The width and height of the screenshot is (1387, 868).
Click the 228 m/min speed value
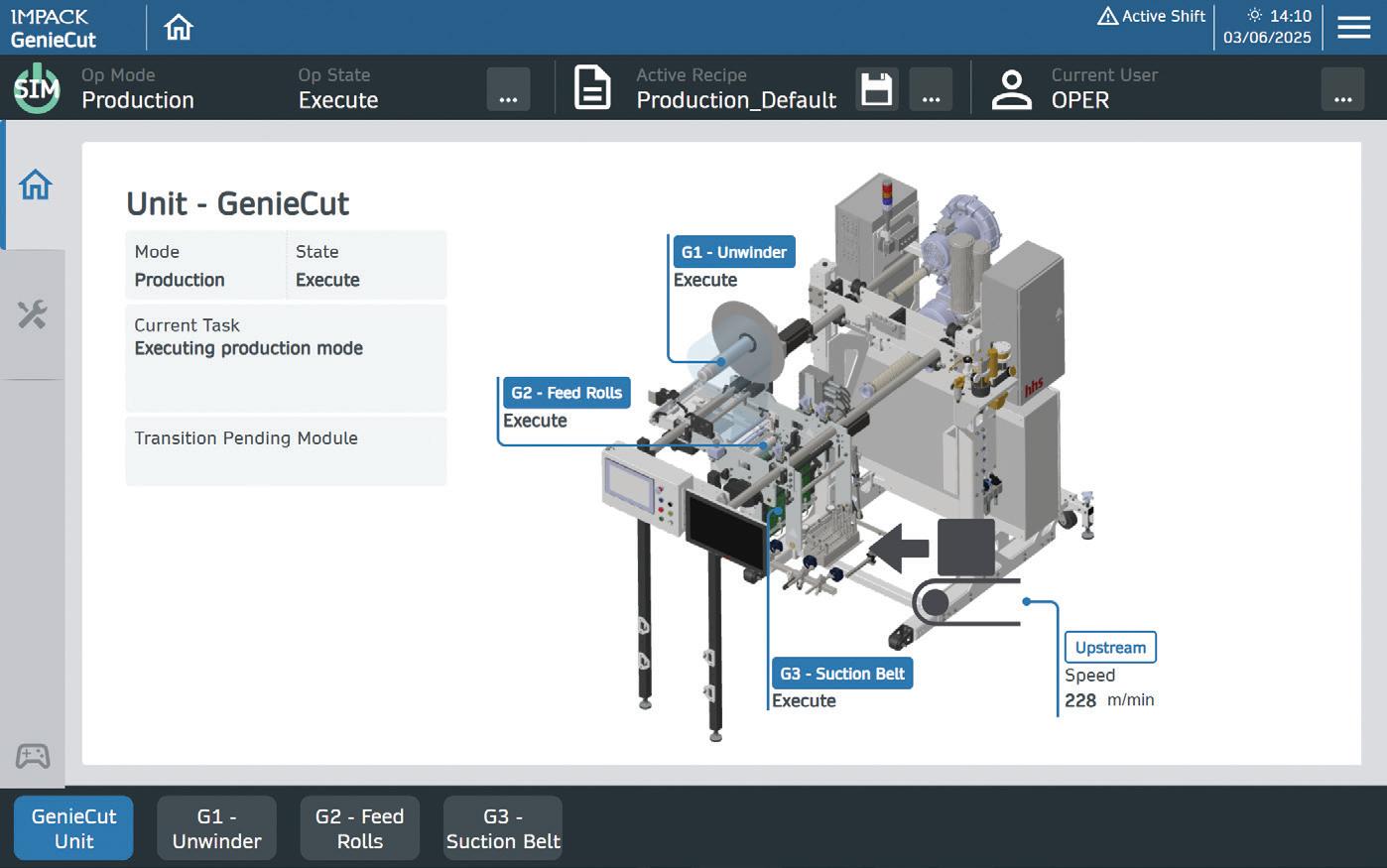[x=1109, y=700]
